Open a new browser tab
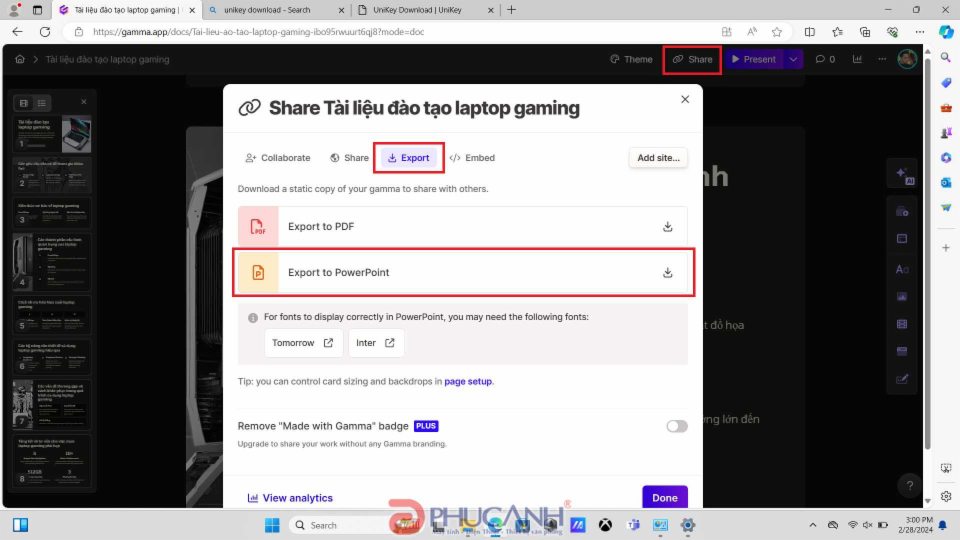Screen dimensions: 960x540 [x=511, y=10]
